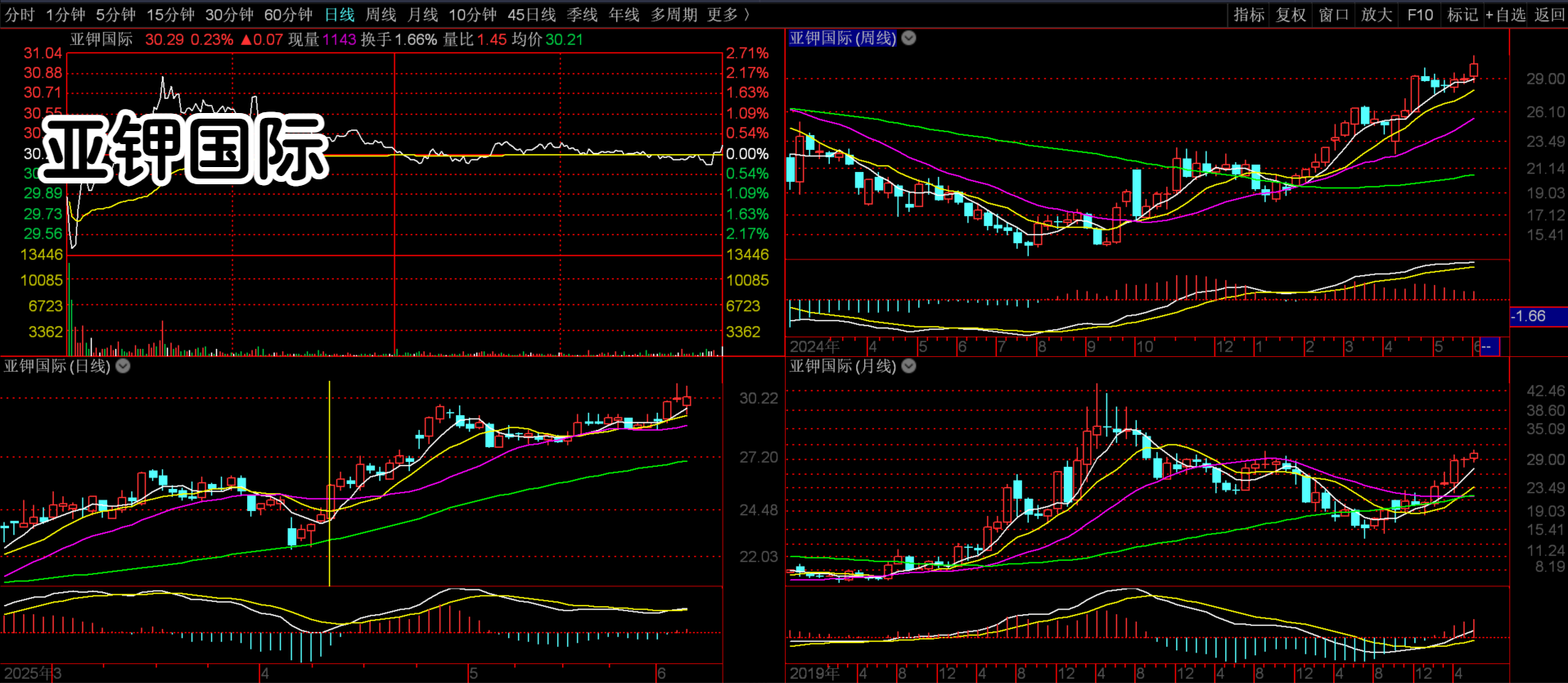The height and width of the screenshot is (683, 1568).
Task: Click stock name 亚钾国际 in quote header
Action: [101, 39]
